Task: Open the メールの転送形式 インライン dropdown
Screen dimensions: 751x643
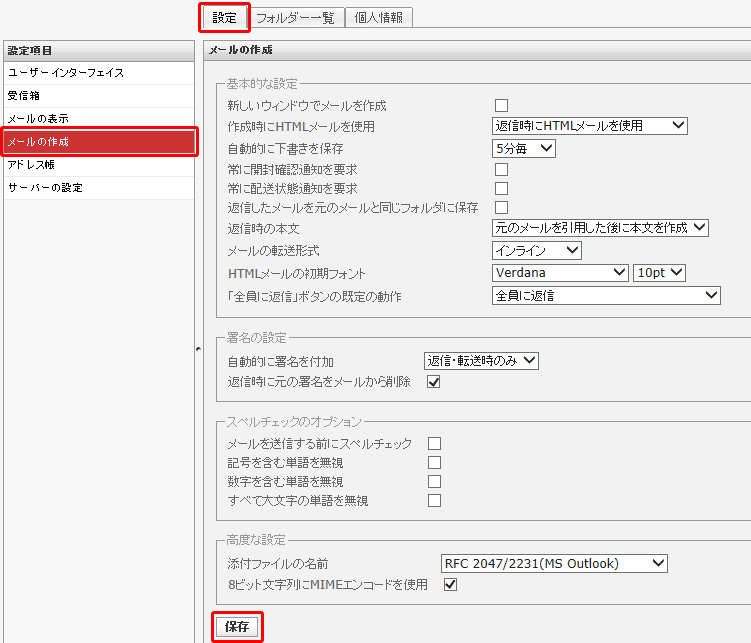Action: click(x=537, y=250)
